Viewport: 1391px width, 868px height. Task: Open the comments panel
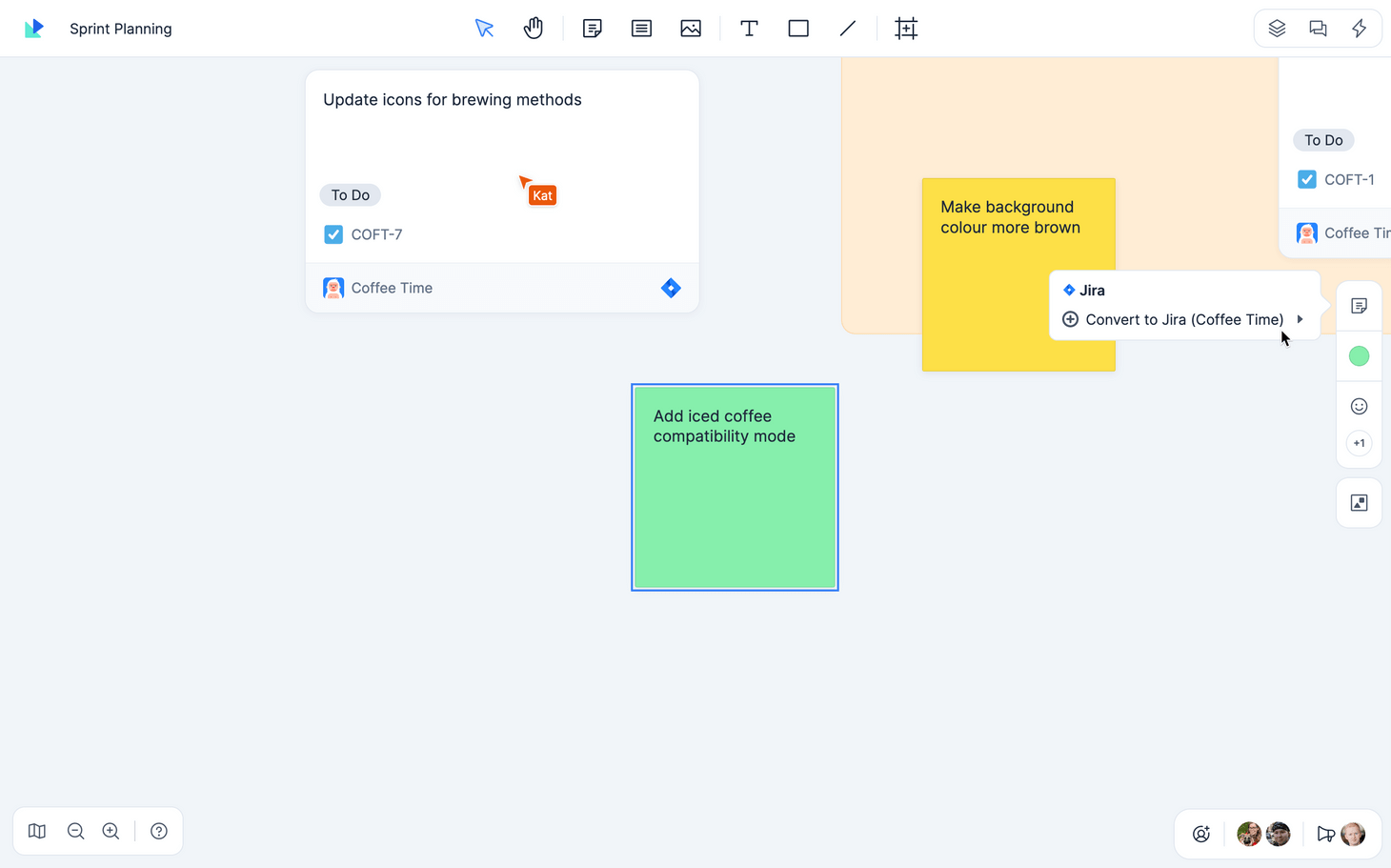coord(1318,29)
